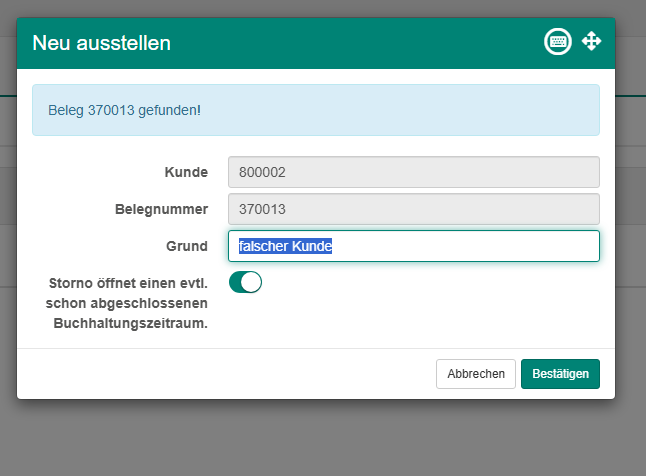The width and height of the screenshot is (646, 476).
Task: Click the move dialog arrows icon
Action: click(591, 42)
